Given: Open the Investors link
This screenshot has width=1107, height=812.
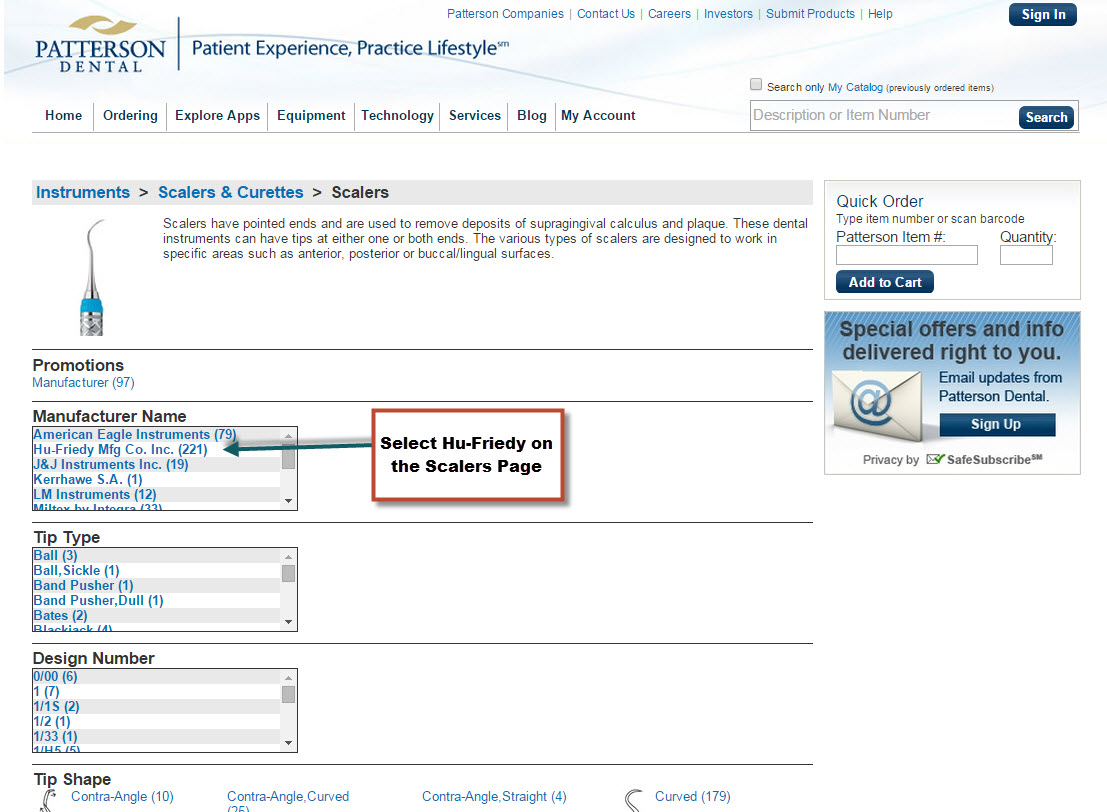Looking at the screenshot, I should [x=728, y=13].
